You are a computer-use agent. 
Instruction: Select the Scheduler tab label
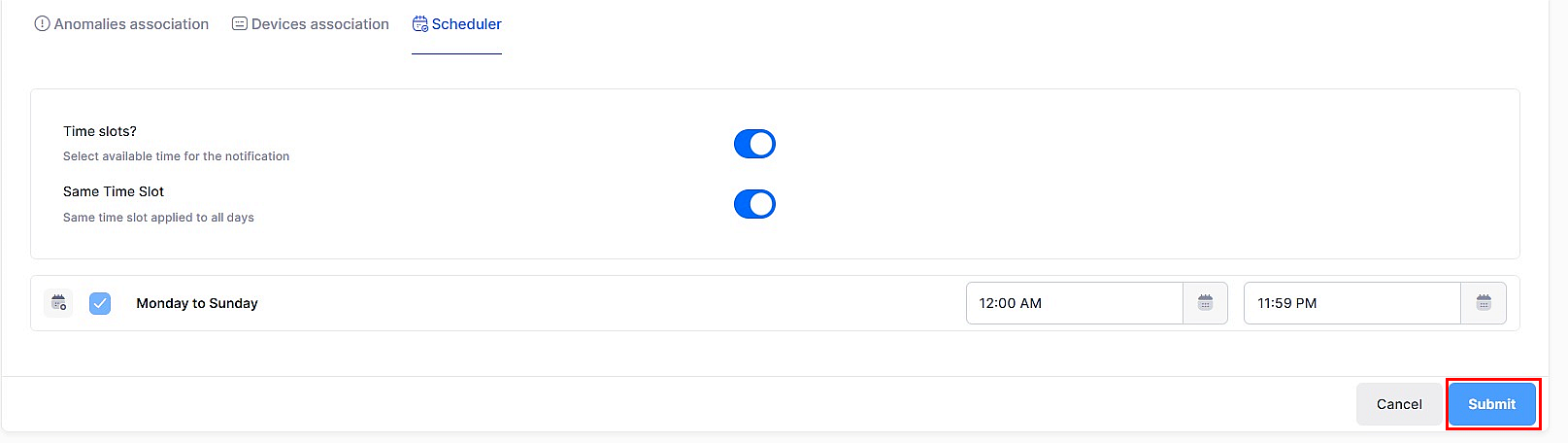[x=467, y=24]
